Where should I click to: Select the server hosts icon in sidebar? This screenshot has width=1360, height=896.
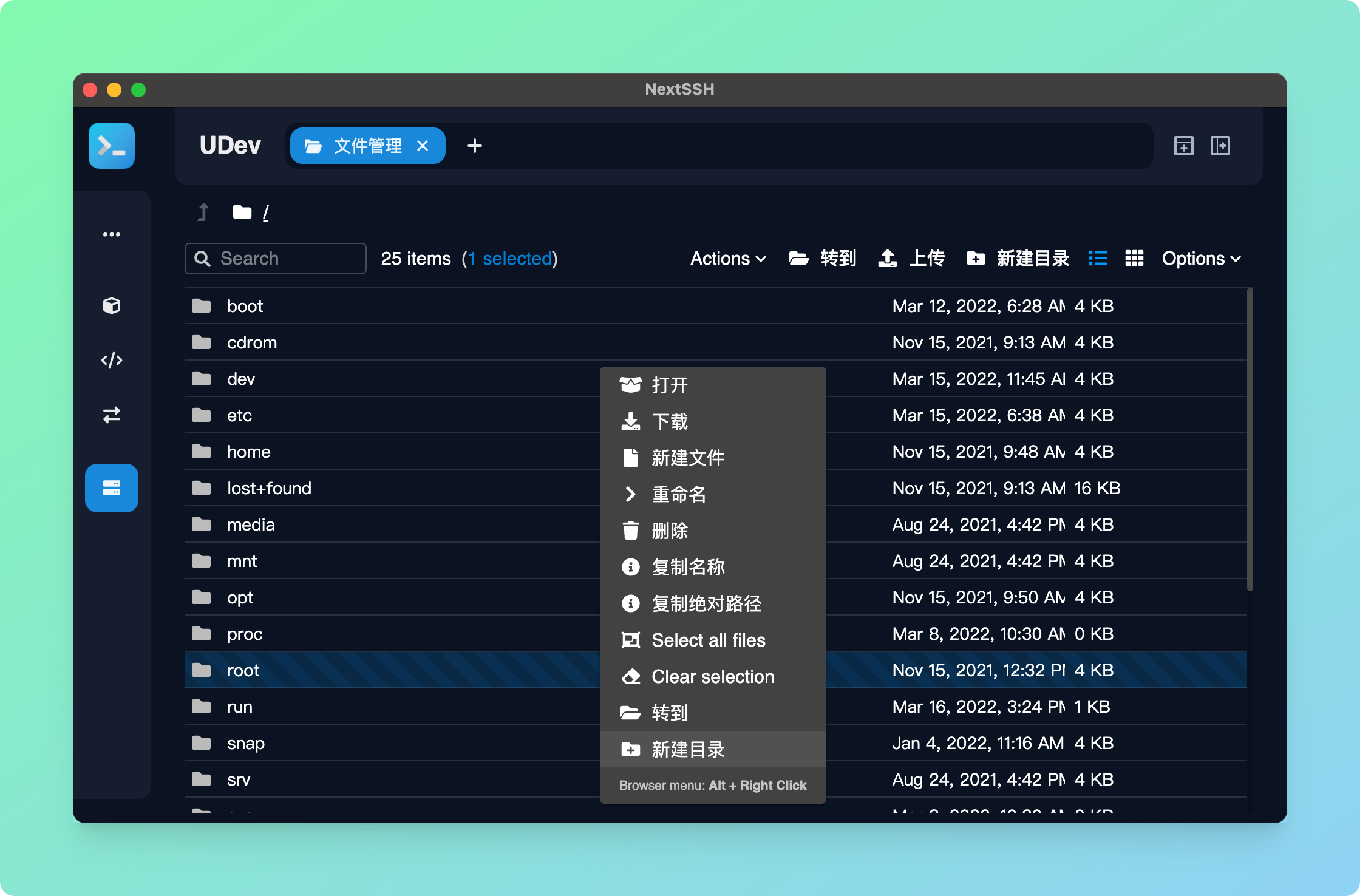[x=112, y=488]
